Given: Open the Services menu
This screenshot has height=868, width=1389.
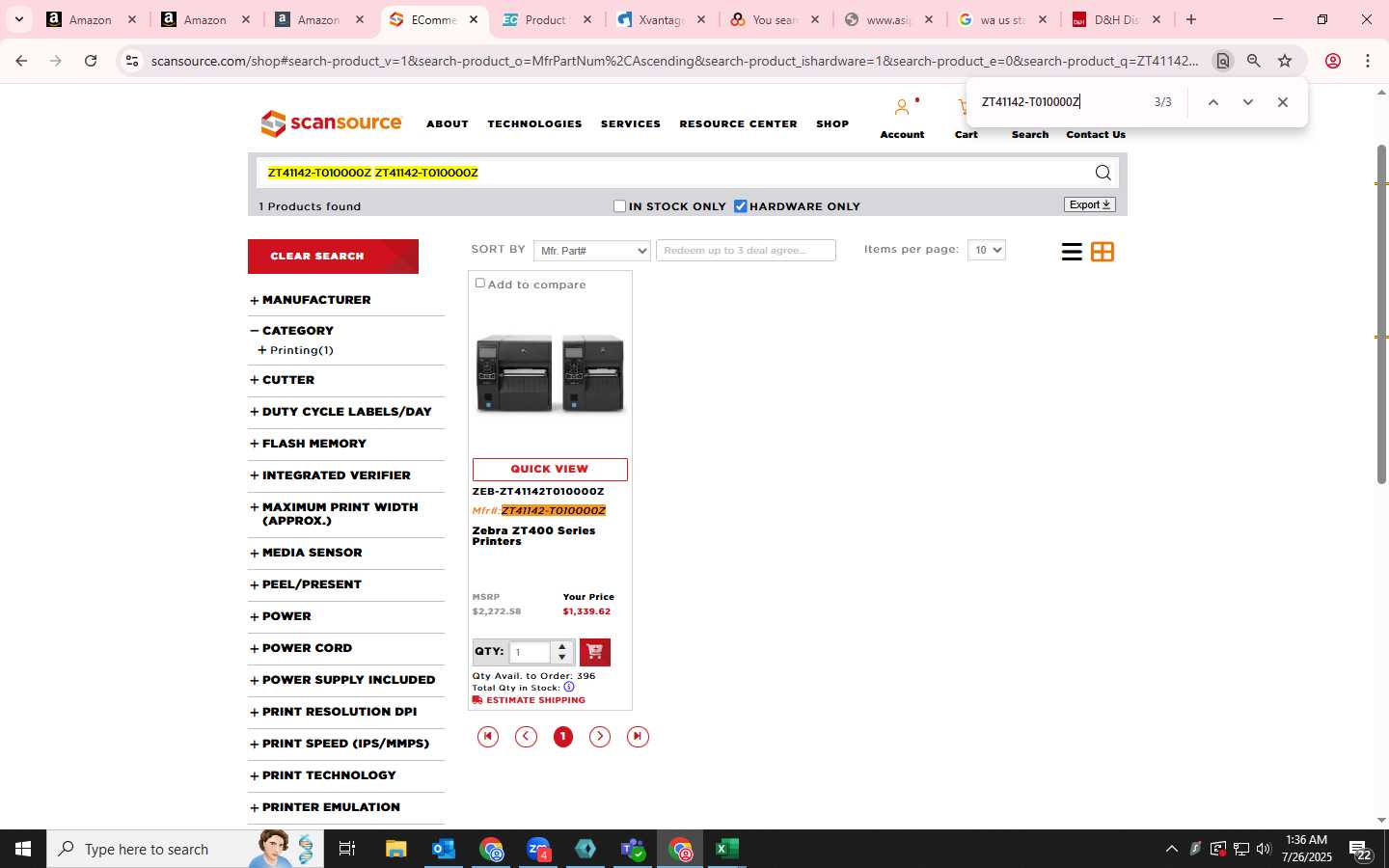Looking at the screenshot, I should click(x=631, y=124).
